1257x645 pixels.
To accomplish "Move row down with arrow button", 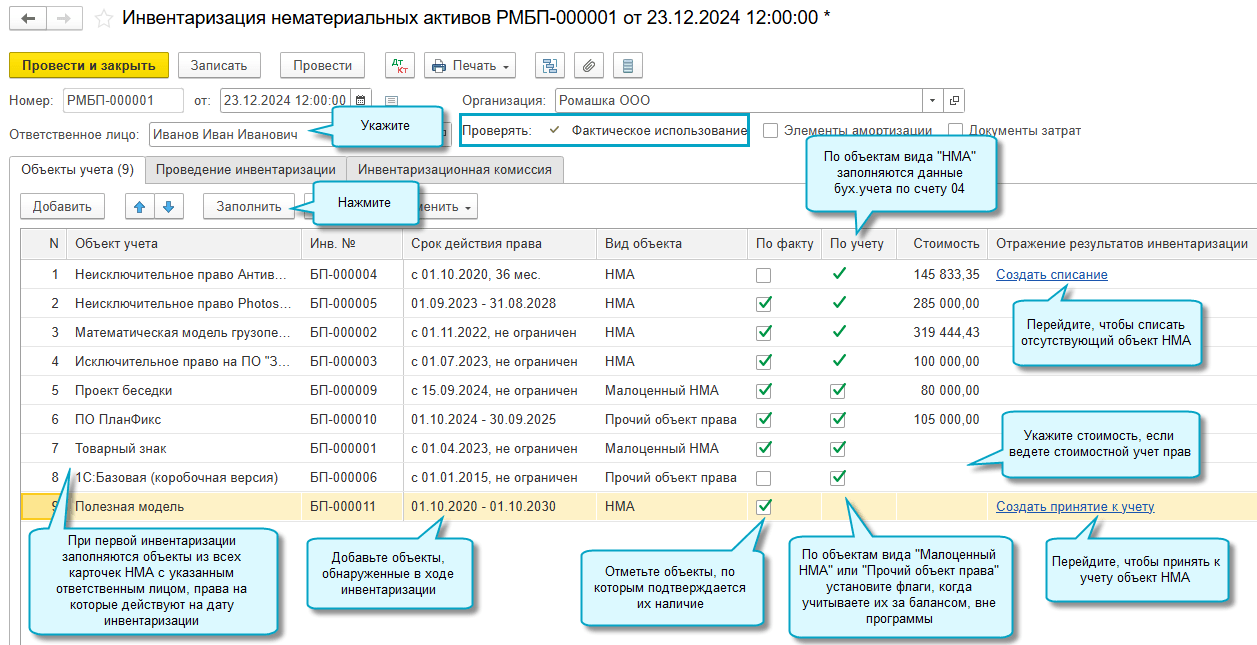I will pos(168,207).
